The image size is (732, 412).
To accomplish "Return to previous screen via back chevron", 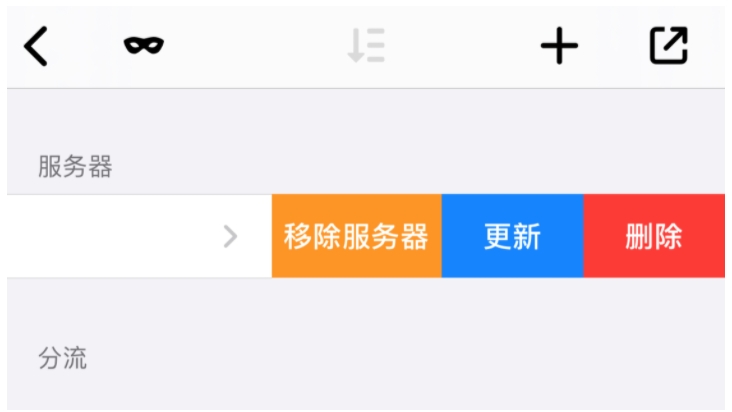I will 36,46.
